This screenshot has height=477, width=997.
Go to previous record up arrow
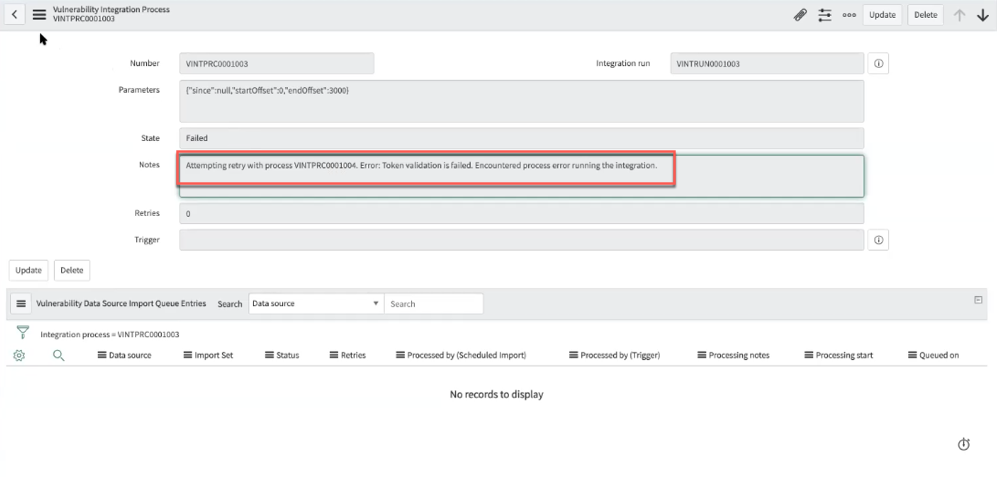(x=959, y=15)
